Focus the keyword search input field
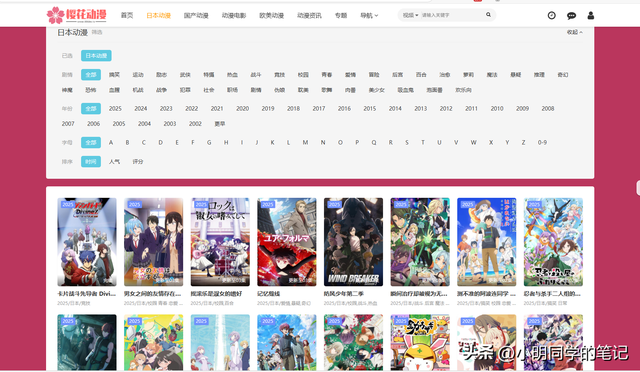The width and height of the screenshot is (640, 372). 452,15
